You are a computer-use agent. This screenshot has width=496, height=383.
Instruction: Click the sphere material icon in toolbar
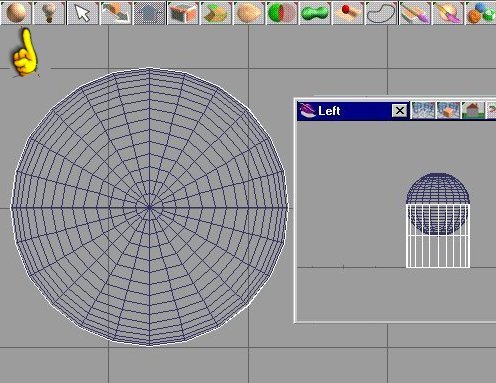16,13
